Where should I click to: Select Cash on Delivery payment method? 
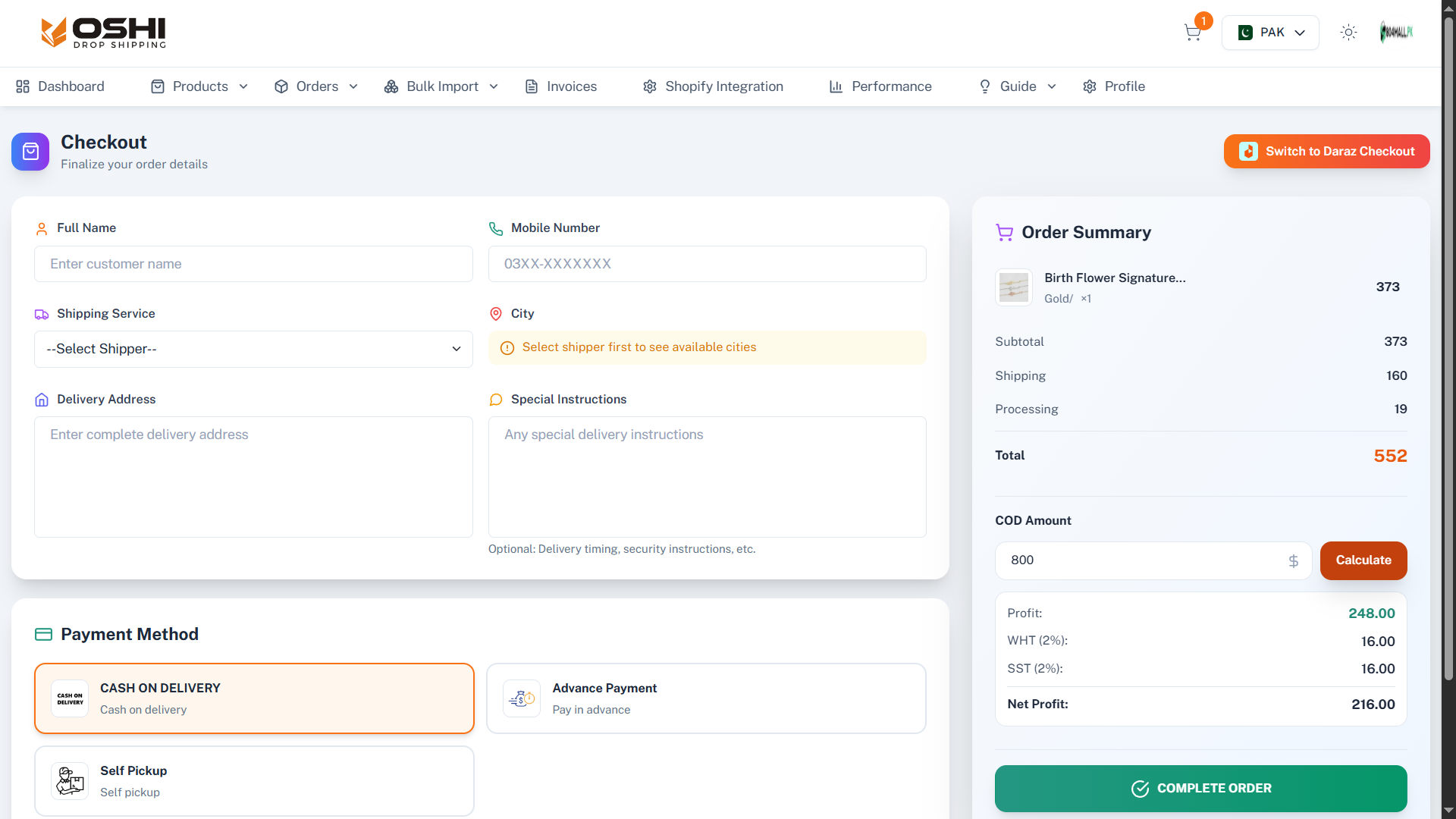254,698
